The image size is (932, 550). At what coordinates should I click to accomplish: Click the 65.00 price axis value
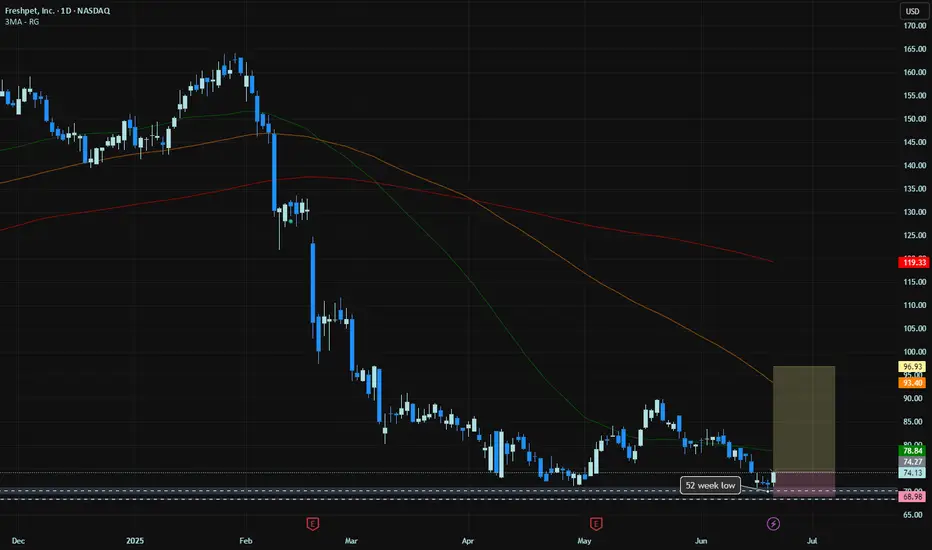coord(914,515)
